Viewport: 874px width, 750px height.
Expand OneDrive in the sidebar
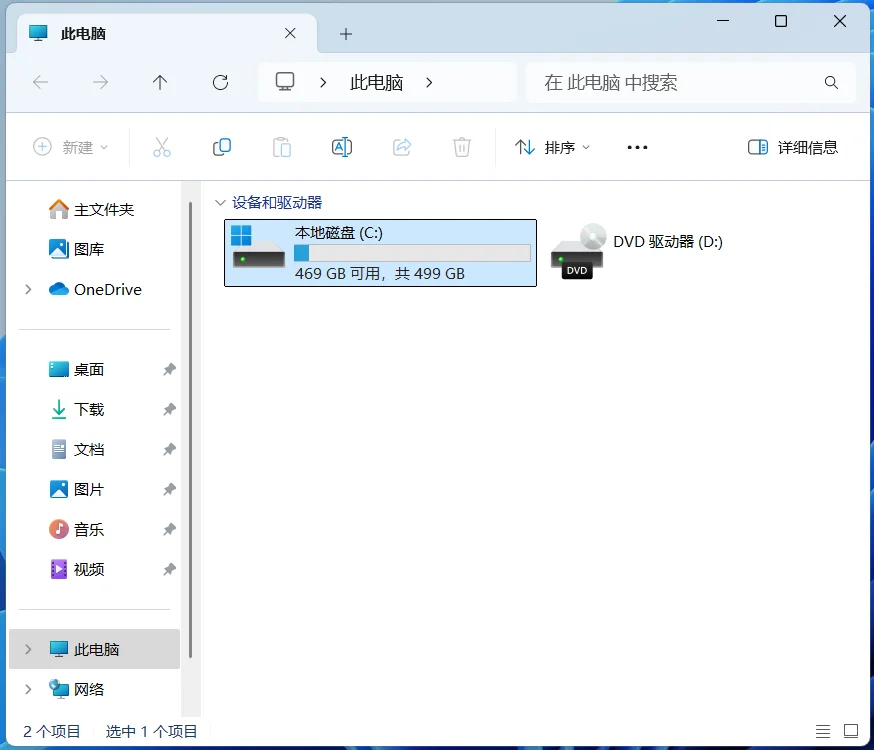tap(28, 289)
